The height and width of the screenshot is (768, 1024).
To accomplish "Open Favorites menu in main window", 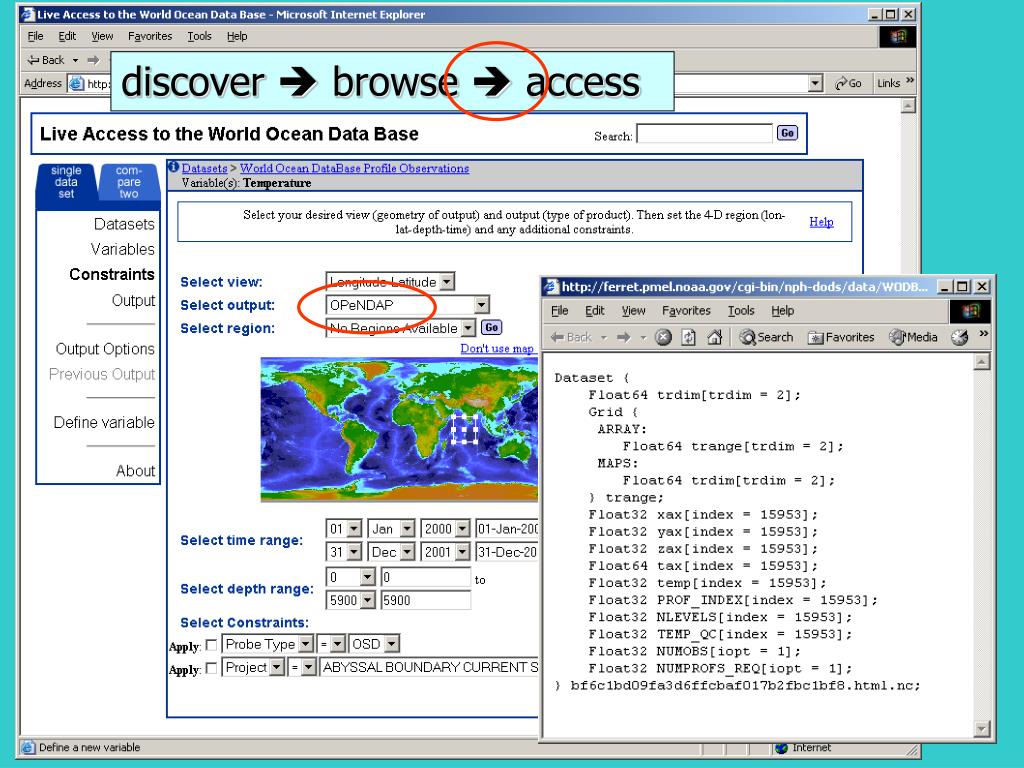I will click(150, 37).
